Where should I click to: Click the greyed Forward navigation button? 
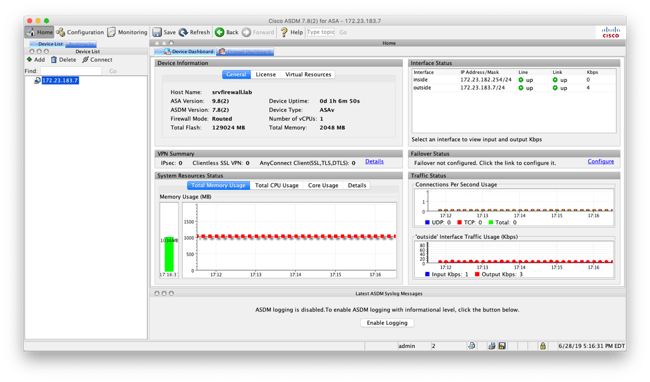[258, 32]
